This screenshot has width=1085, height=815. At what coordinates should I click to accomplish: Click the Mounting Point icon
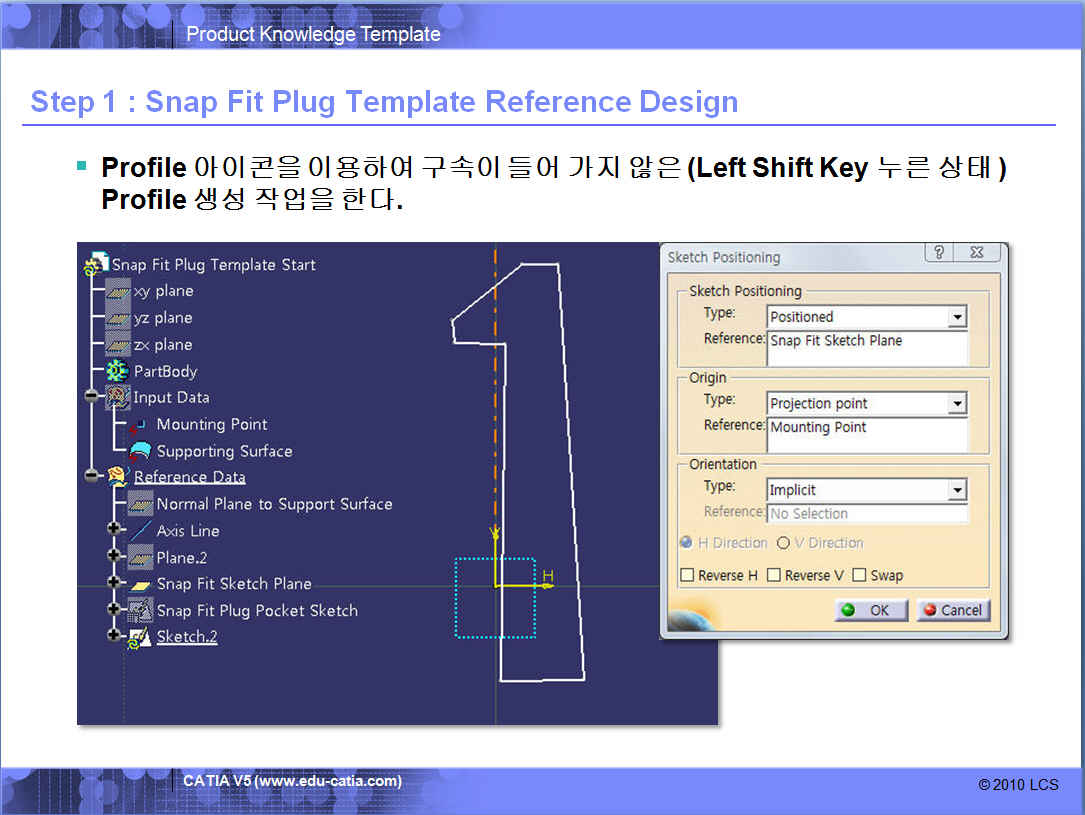tap(140, 425)
